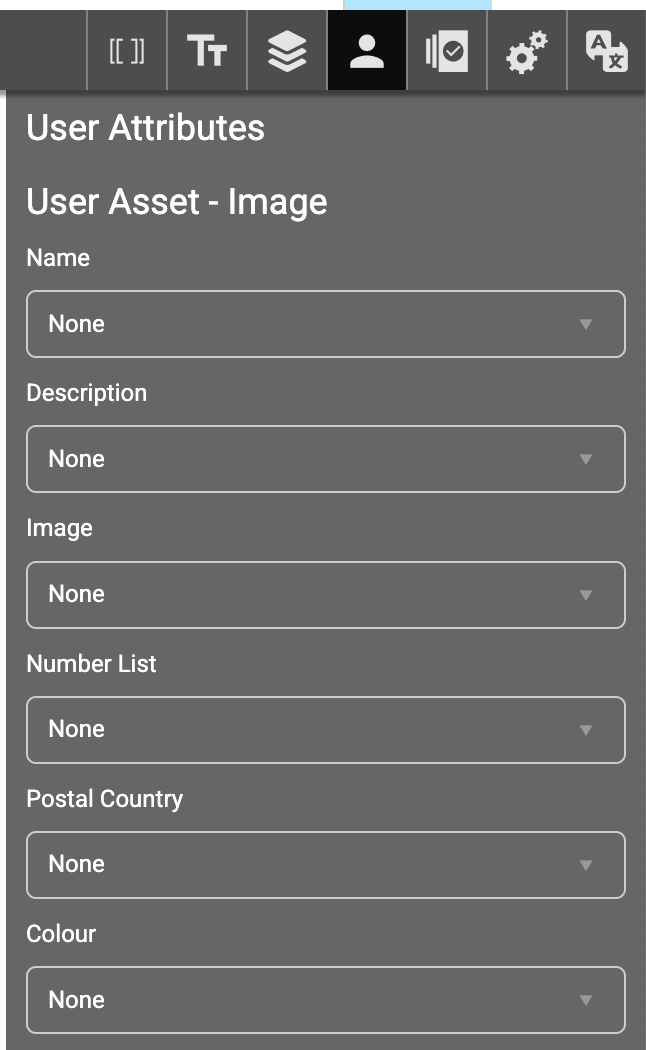Click the Postal Country label text
The width and height of the screenshot is (646, 1050).
tap(104, 799)
